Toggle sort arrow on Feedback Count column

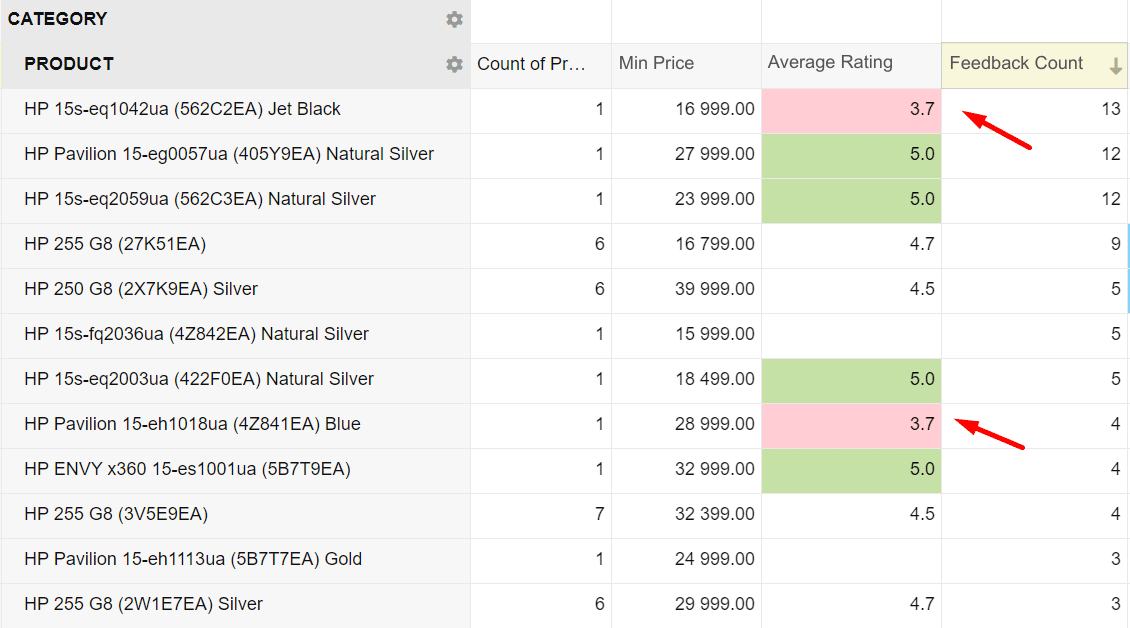tap(1115, 67)
